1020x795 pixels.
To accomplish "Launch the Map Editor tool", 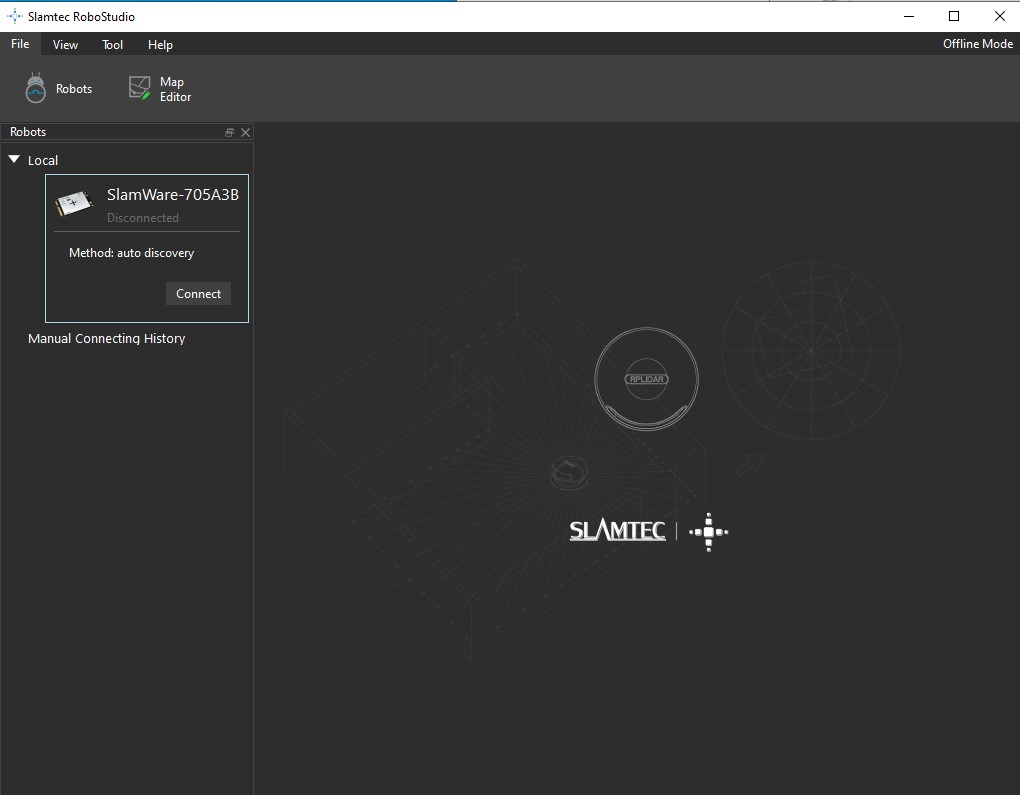I will tap(160, 88).
